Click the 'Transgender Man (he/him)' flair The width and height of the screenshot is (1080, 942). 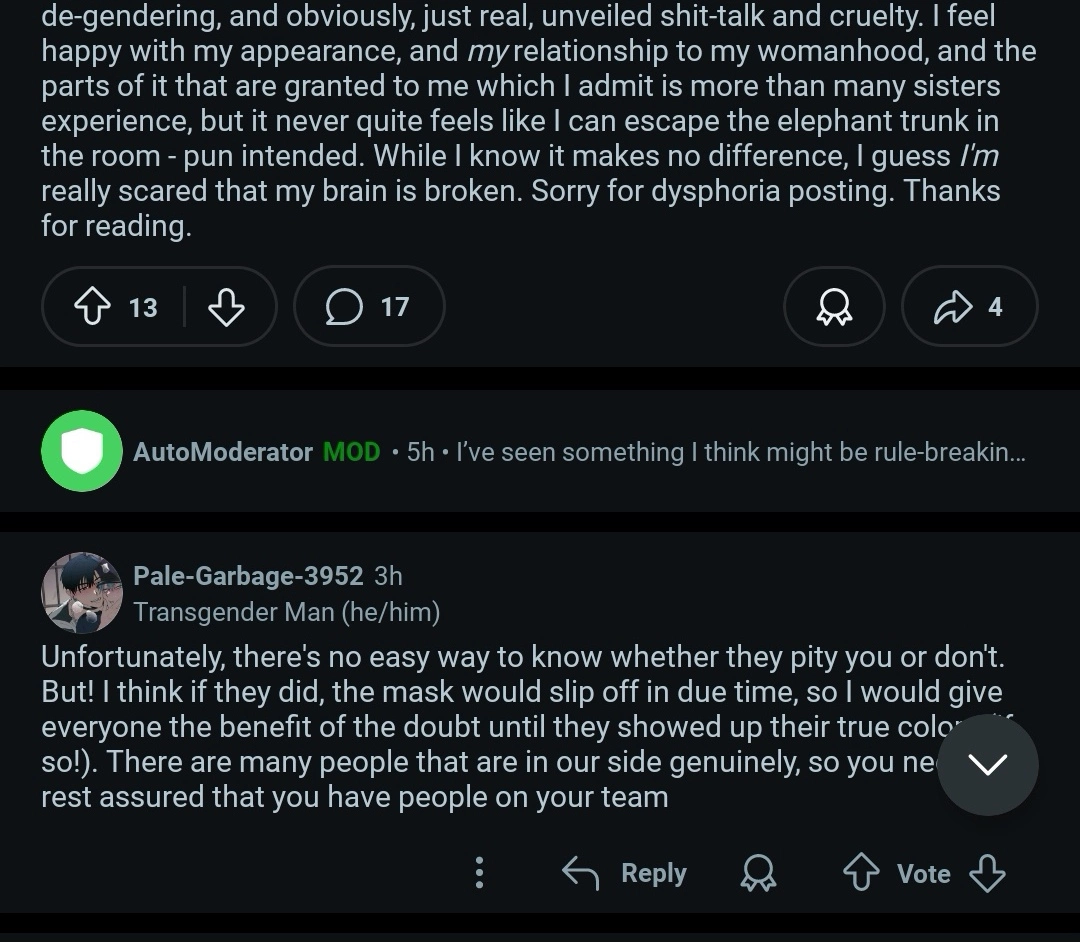[287, 612]
